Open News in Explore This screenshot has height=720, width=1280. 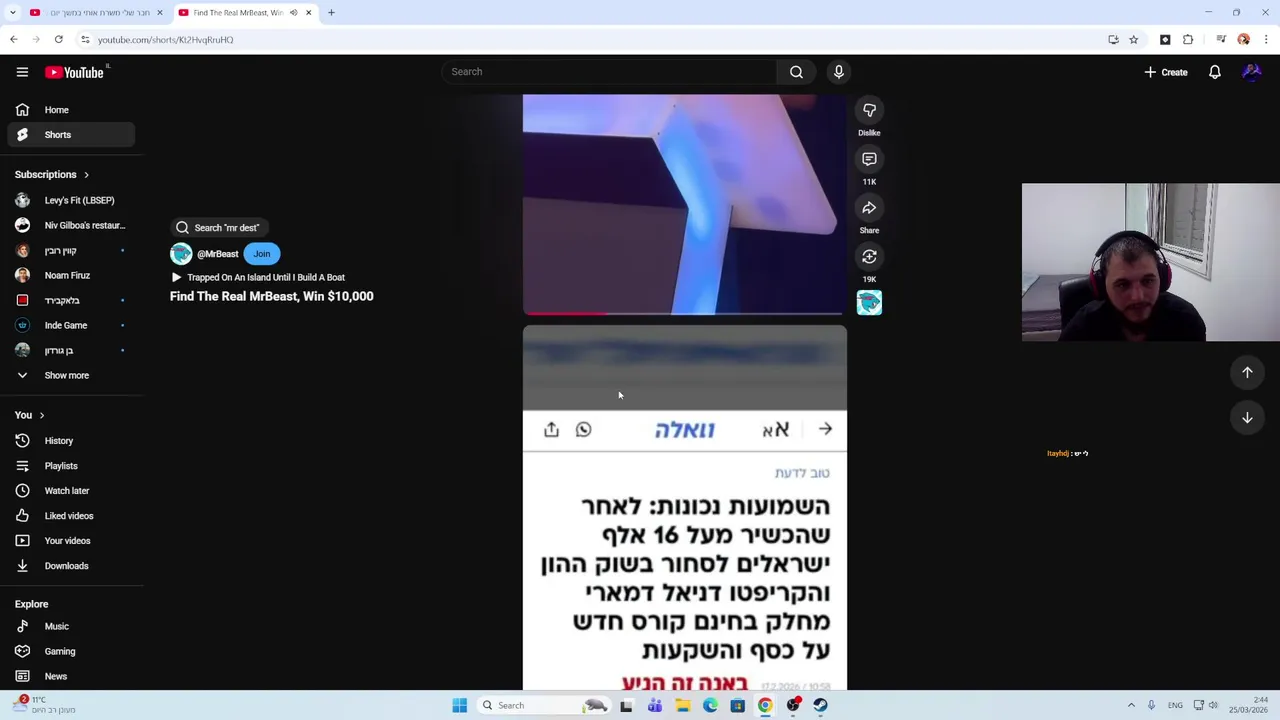[70, 676]
